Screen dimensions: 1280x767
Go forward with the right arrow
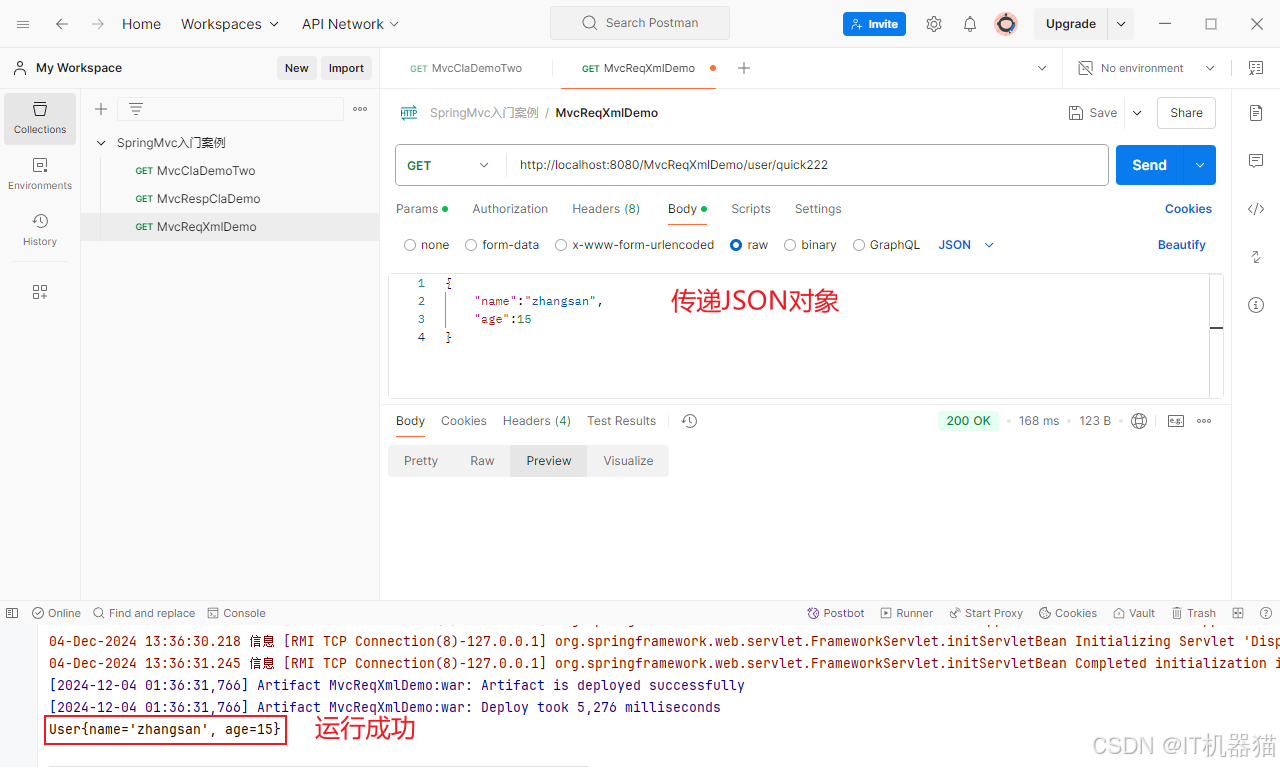pyautogui.click(x=98, y=24)
